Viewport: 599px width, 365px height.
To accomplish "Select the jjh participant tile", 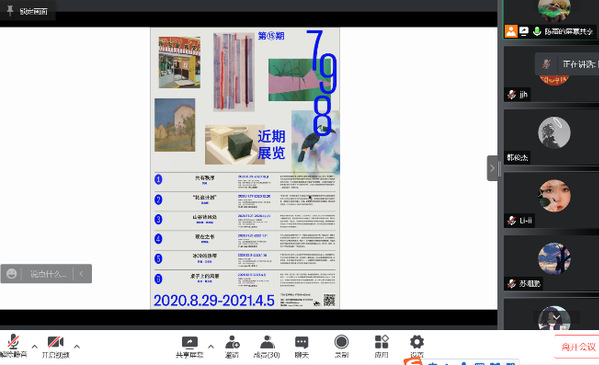I will click(x=551, y=74).
